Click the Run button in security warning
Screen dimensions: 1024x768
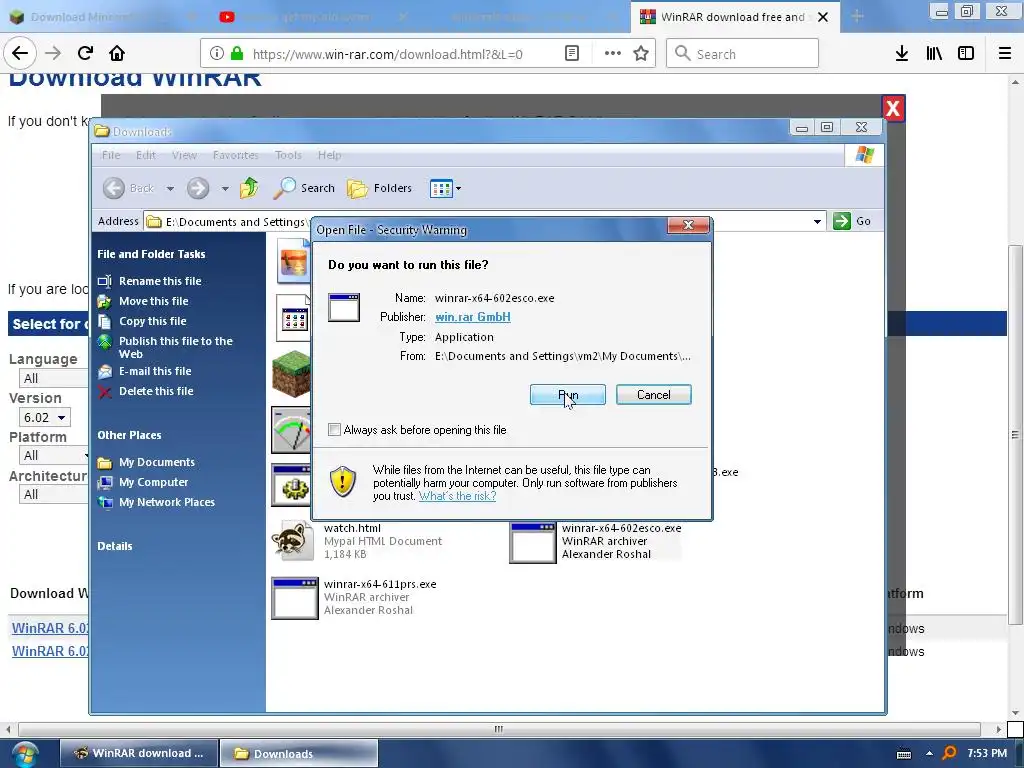click(x=568, y=394)
